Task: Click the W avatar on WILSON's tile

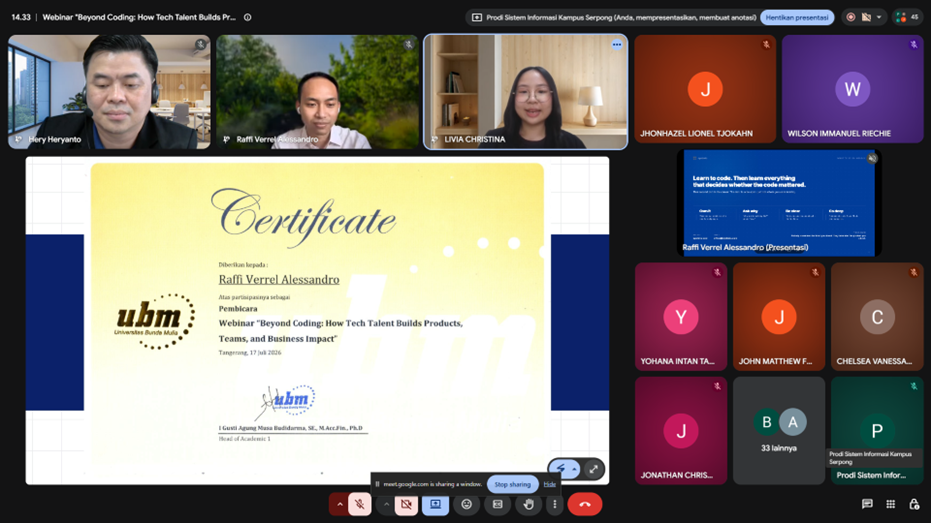Action: click(x=853, y=89)
